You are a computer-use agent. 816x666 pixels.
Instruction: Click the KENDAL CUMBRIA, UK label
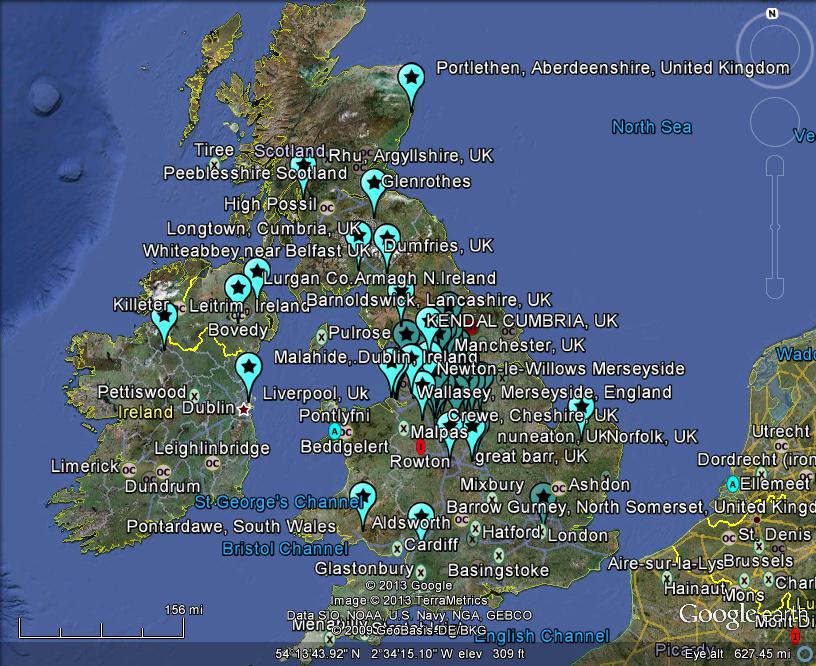pos(522,321)
